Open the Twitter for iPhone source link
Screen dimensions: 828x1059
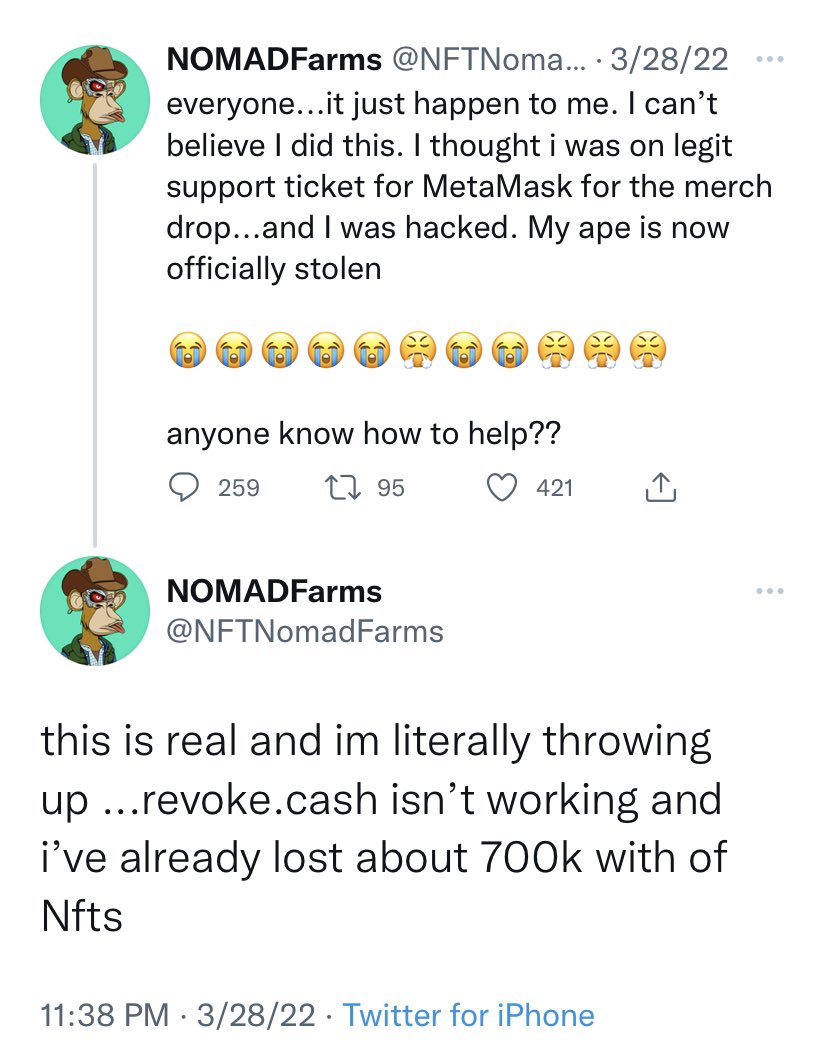click(468, 1016)
